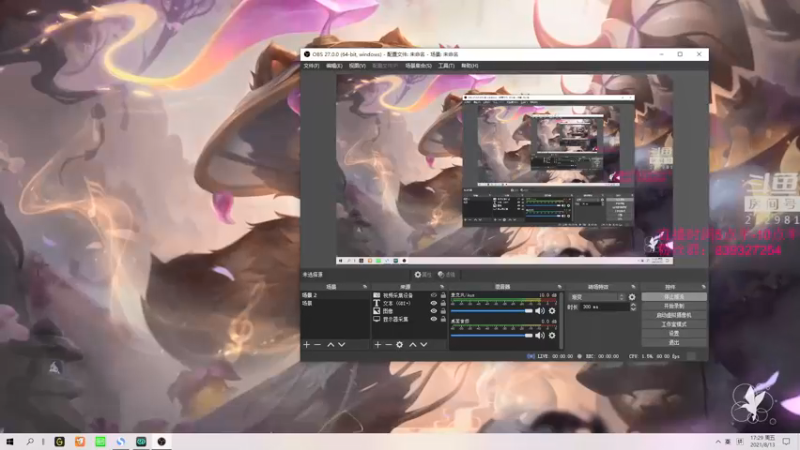Move scene up in the Scenes panel
This screenshot has height=450, width=800.
tap(331, 345)
